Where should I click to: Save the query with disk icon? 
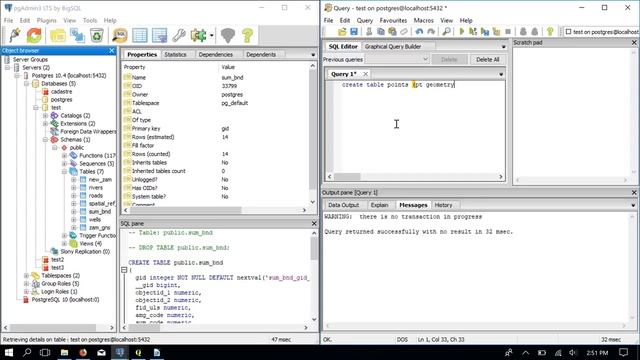(354, 31)
